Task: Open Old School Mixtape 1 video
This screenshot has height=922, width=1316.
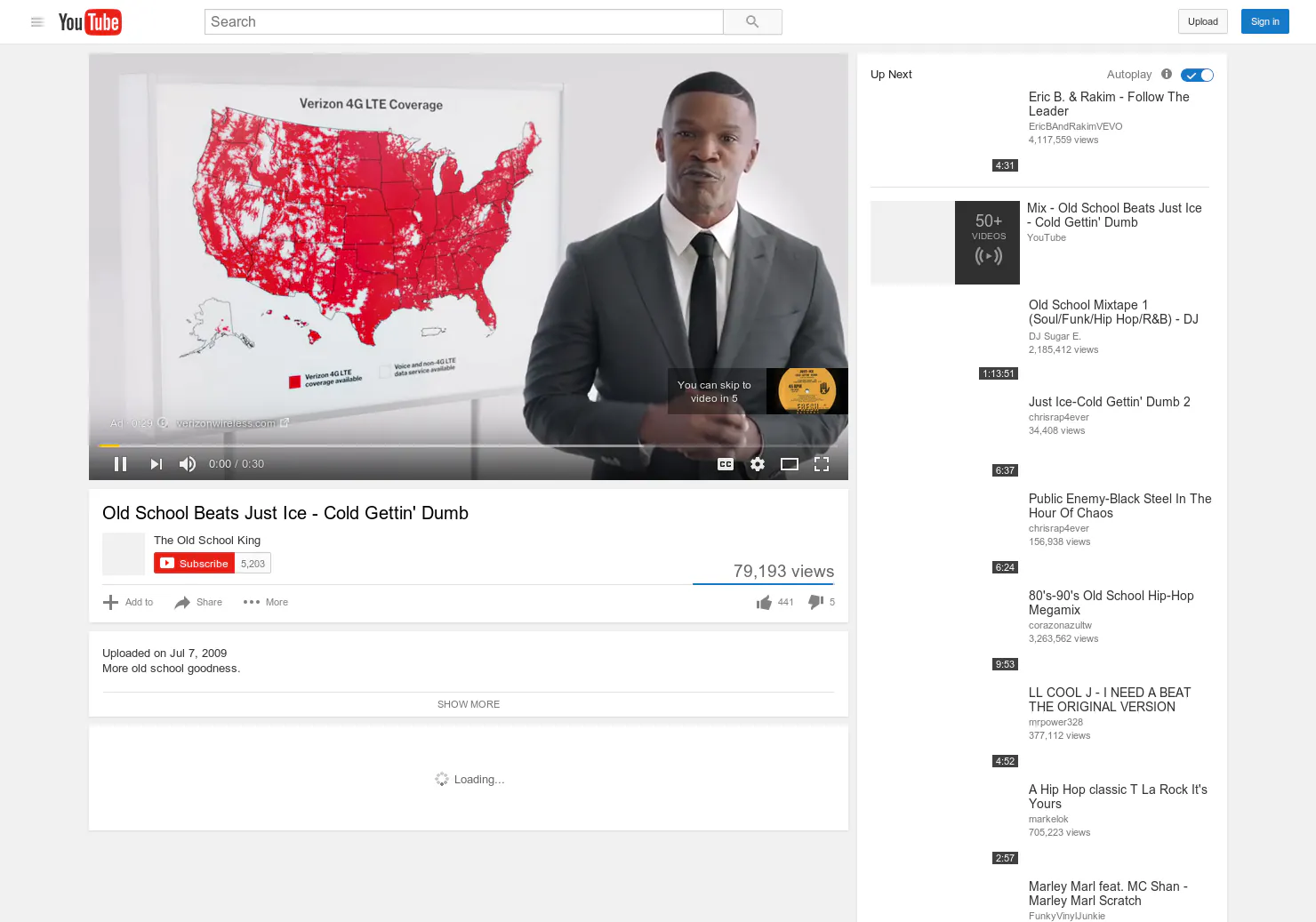Action: pos(1113,312)
